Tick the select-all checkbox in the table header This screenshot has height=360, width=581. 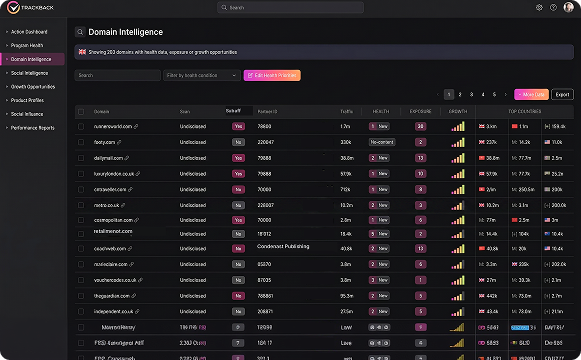pyautogui.click(x=81, y=111)
